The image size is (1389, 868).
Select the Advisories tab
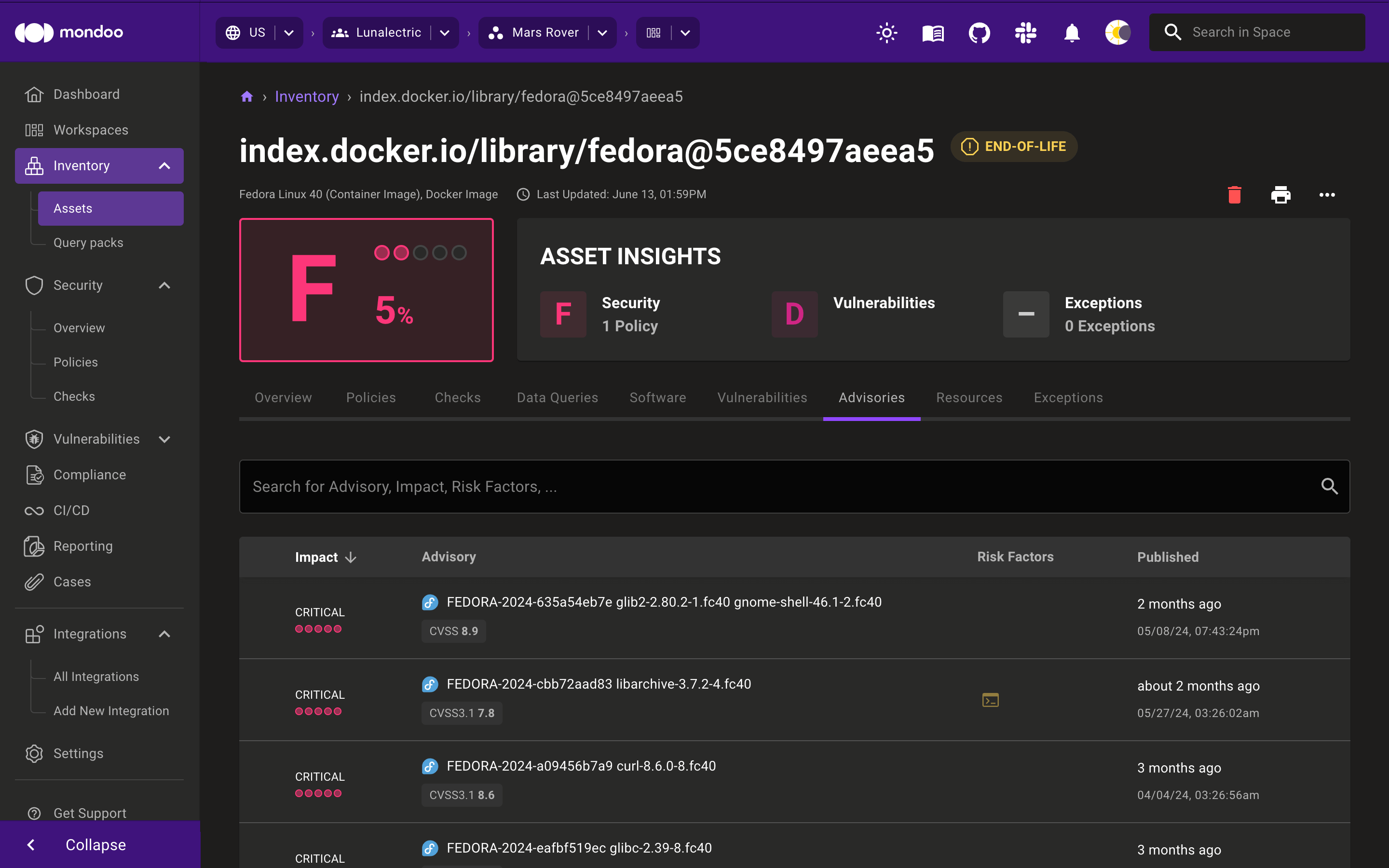pos(871,397)
